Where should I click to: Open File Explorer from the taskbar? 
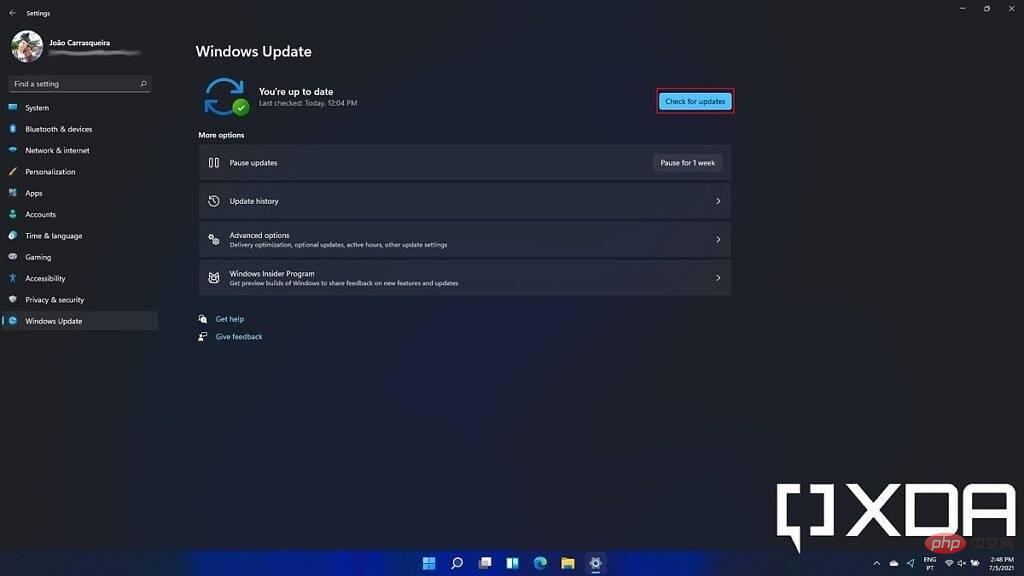point(567,563)
